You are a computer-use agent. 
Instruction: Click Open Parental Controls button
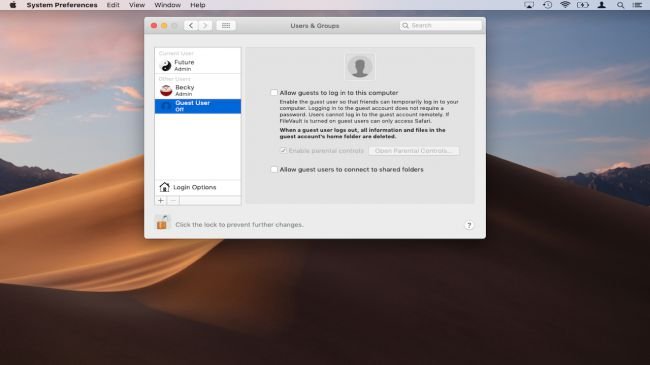(413, 151)
